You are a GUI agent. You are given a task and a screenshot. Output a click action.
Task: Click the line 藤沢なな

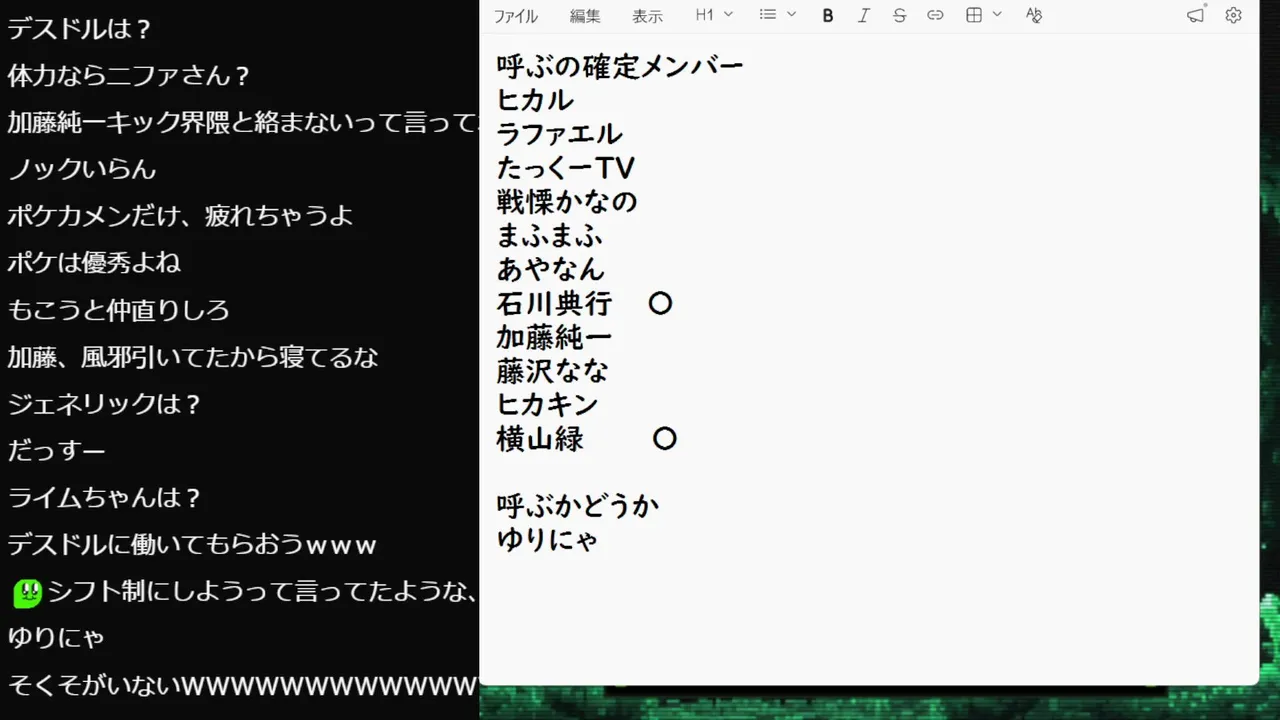pos(553,371)
